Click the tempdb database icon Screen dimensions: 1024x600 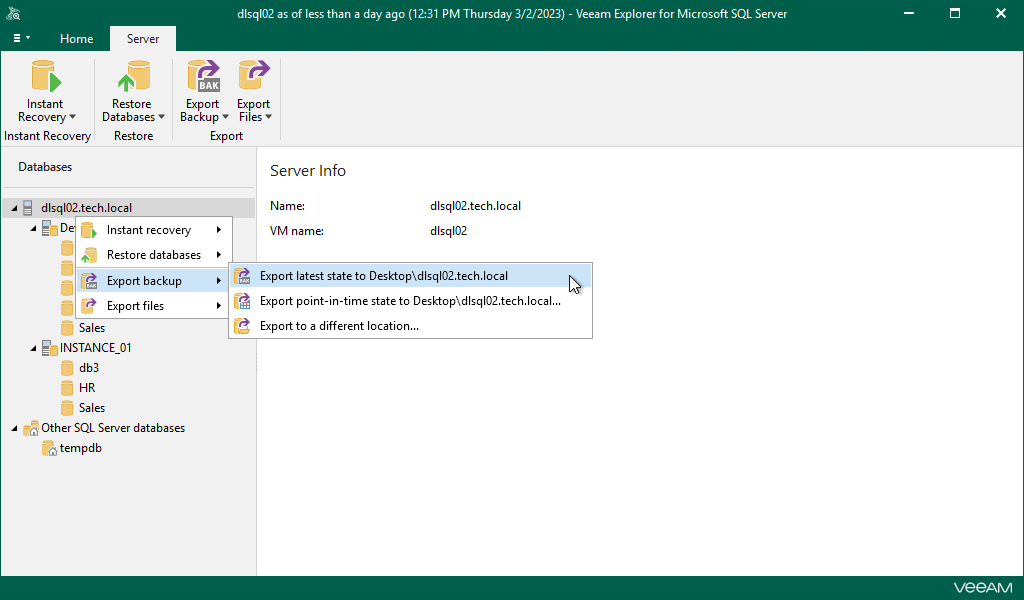(50, 448)
